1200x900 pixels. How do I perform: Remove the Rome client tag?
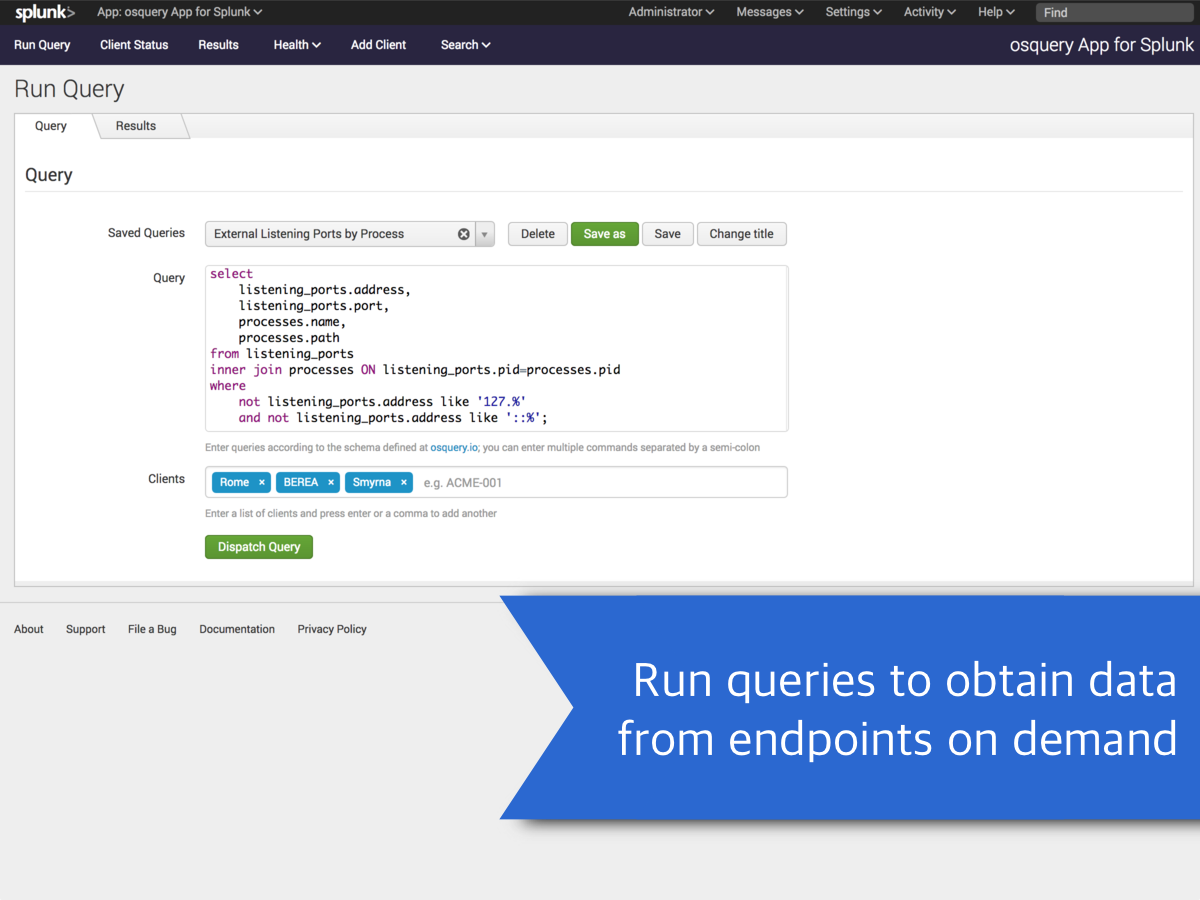262,482
